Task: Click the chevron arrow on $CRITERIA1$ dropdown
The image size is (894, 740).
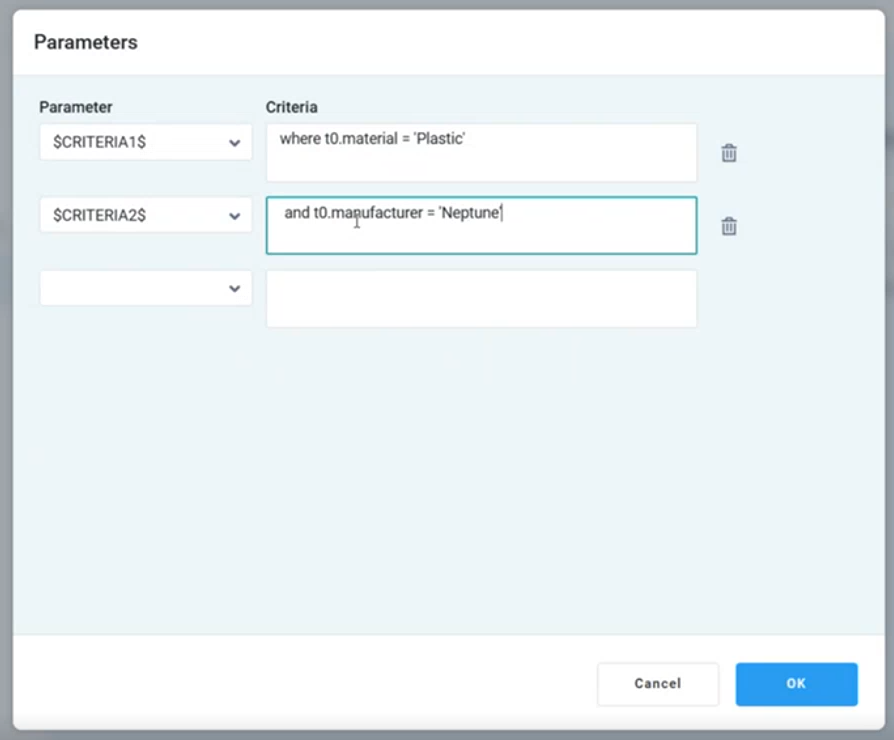Action: tap(234, 143)
